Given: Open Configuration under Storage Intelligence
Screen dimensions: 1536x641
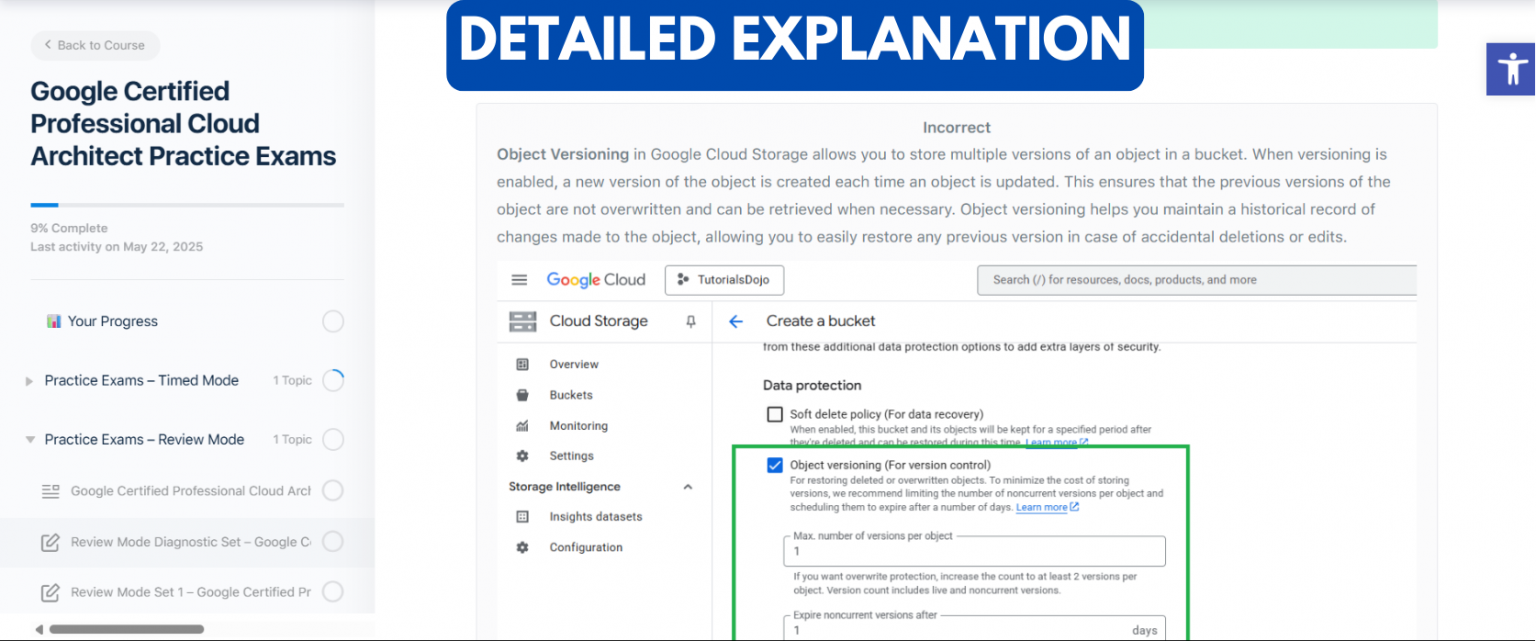Looking at the screenshot, I should coord(521,547).
